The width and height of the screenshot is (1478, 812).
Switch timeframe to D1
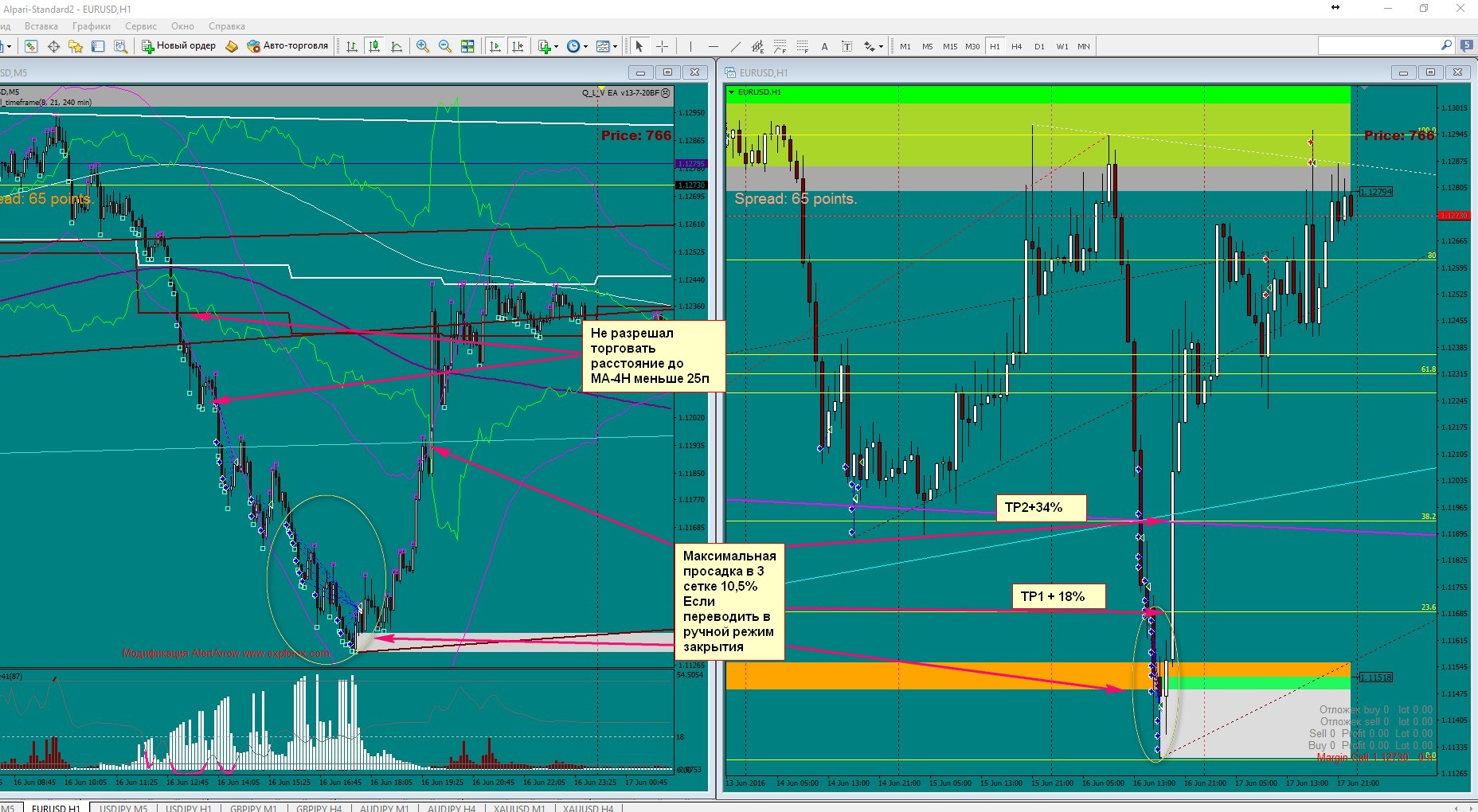(x=1039, y=46)
